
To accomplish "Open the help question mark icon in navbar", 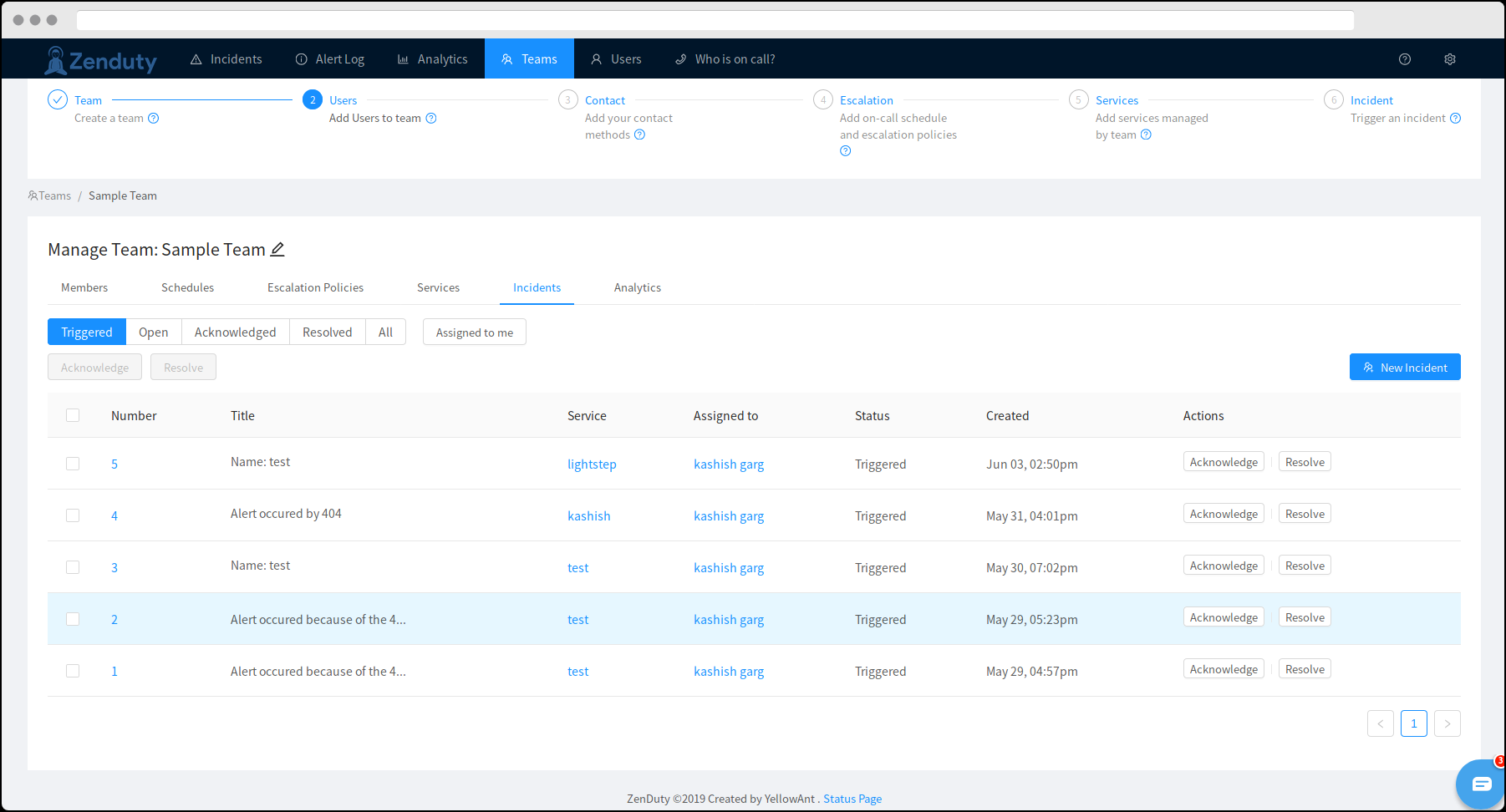I will (x=1405, y=59).
